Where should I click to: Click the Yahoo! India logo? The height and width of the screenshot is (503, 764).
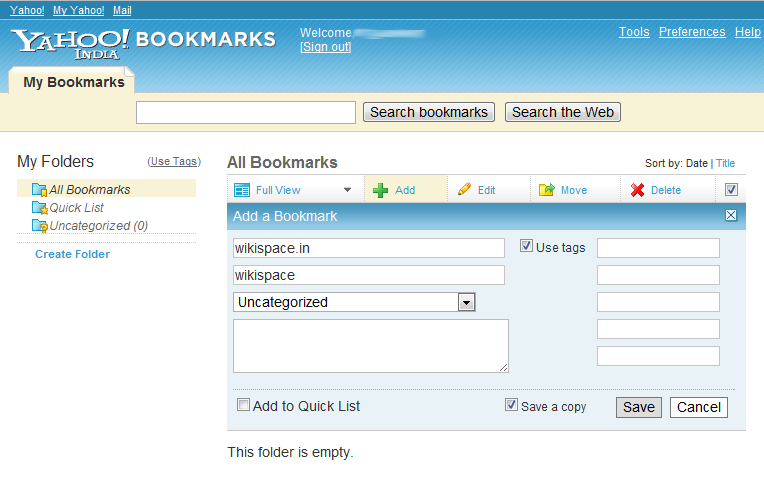[70, 44]
